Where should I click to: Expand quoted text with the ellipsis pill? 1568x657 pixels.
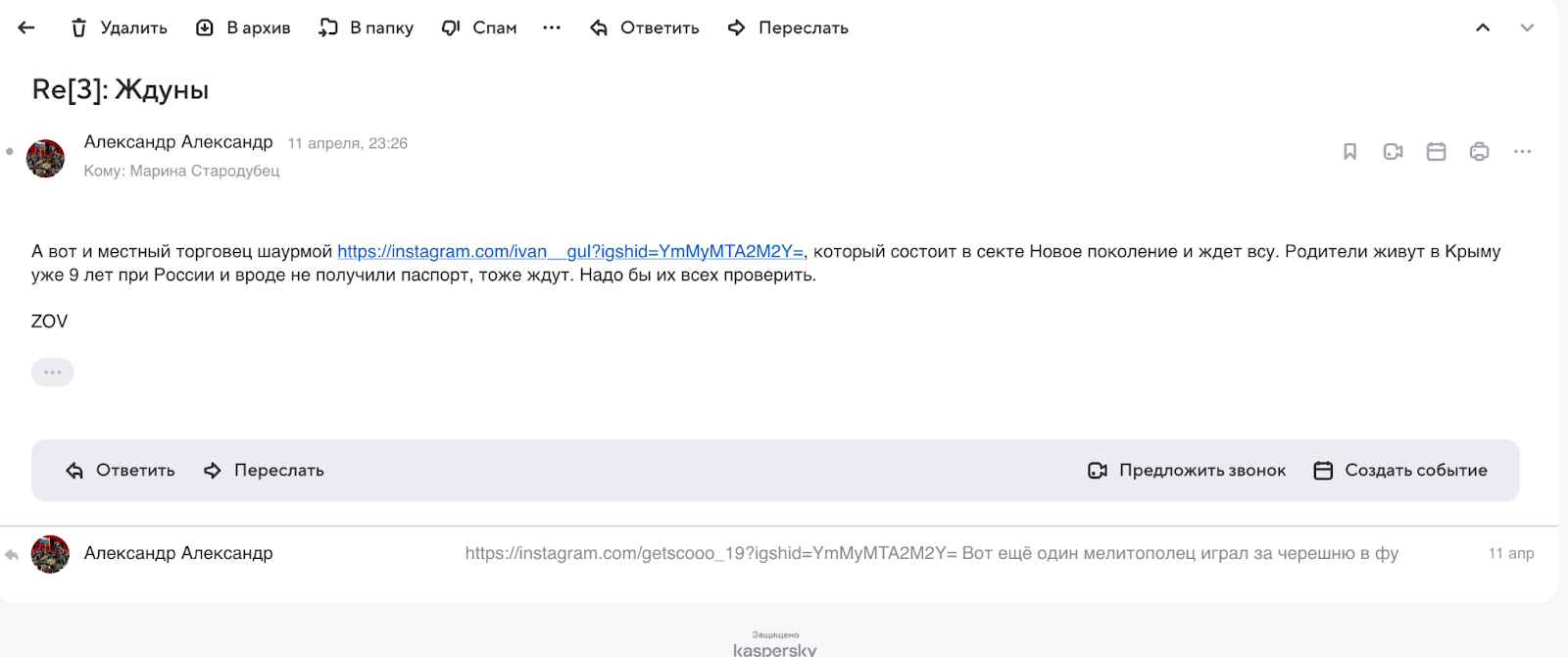tap(53, 373)
